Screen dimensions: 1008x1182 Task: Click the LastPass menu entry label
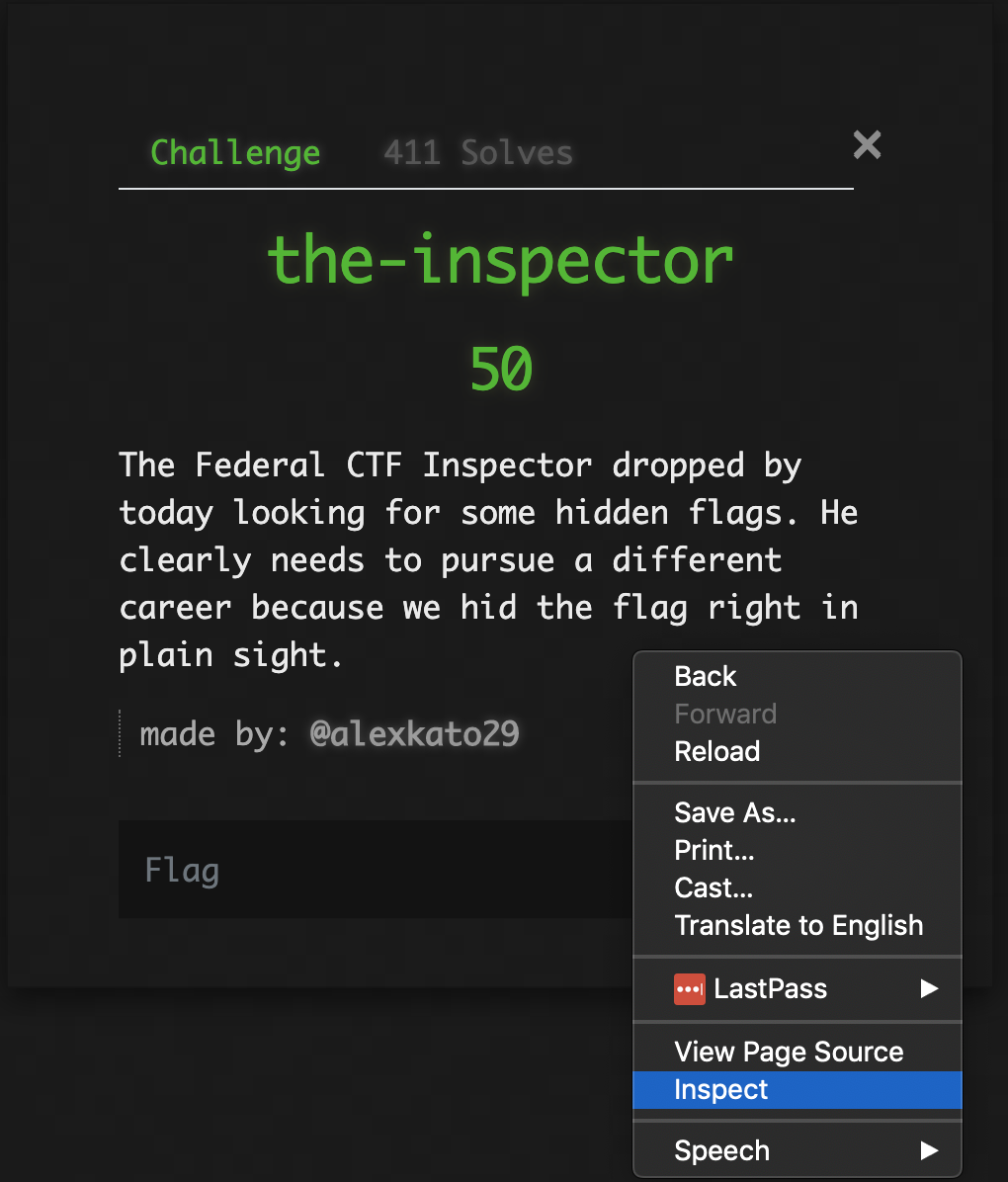click(771, 988)
